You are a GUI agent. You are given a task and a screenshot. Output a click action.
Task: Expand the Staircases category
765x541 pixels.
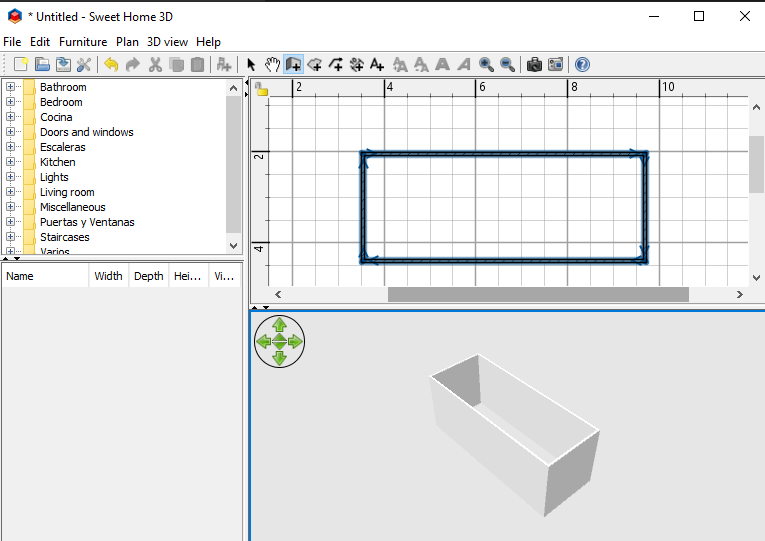tap(10, 237)
